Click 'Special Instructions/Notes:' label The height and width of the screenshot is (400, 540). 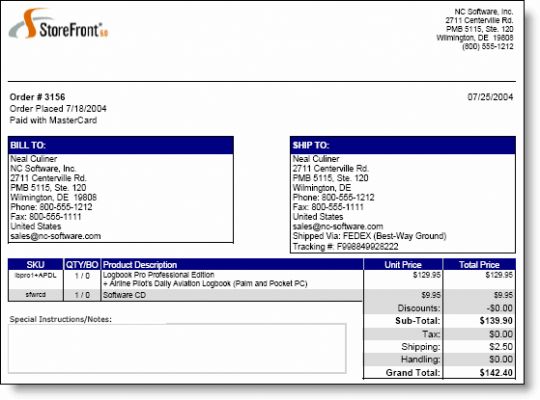(61, 319)
